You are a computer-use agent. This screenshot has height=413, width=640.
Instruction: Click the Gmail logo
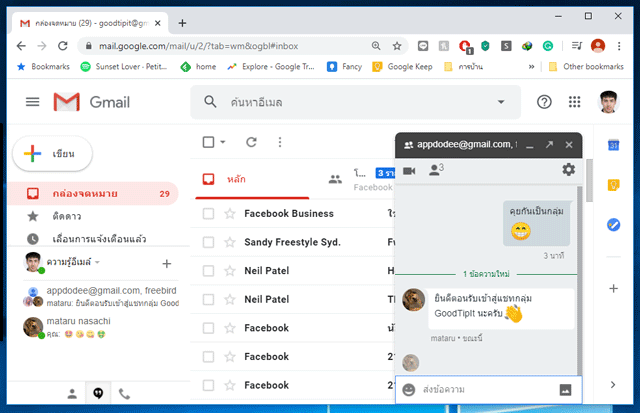92,102
